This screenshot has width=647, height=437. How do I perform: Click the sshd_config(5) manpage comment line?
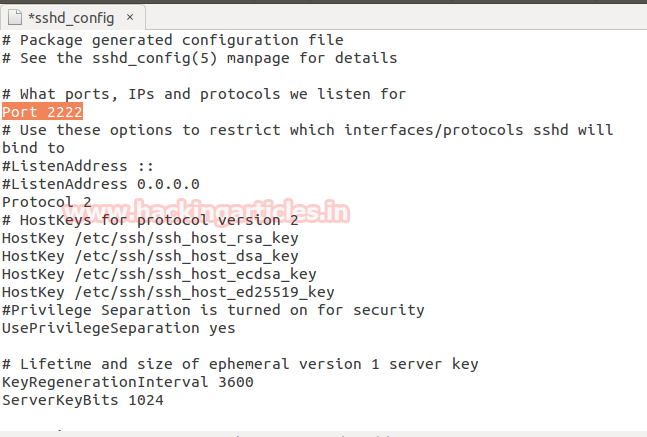[x=200, y=58]
